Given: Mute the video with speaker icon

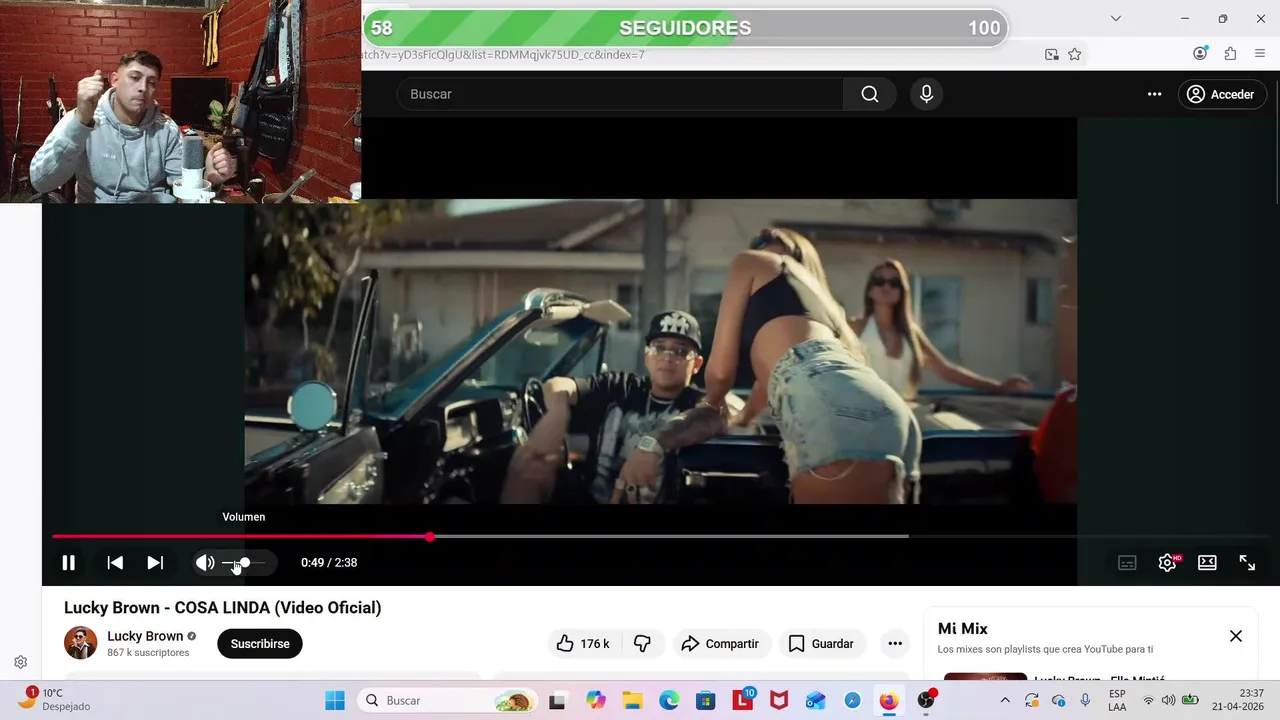Looking at the screenshot, I should (205, 563).
